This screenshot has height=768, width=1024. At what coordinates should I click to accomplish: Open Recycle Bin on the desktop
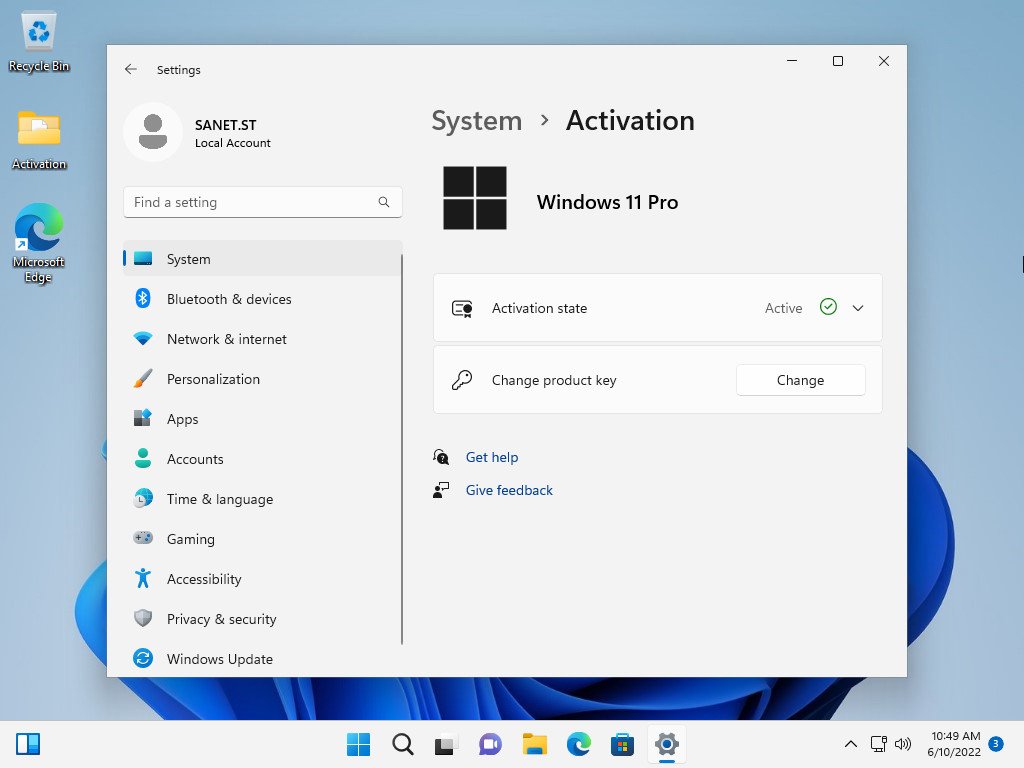pos(39,41)
